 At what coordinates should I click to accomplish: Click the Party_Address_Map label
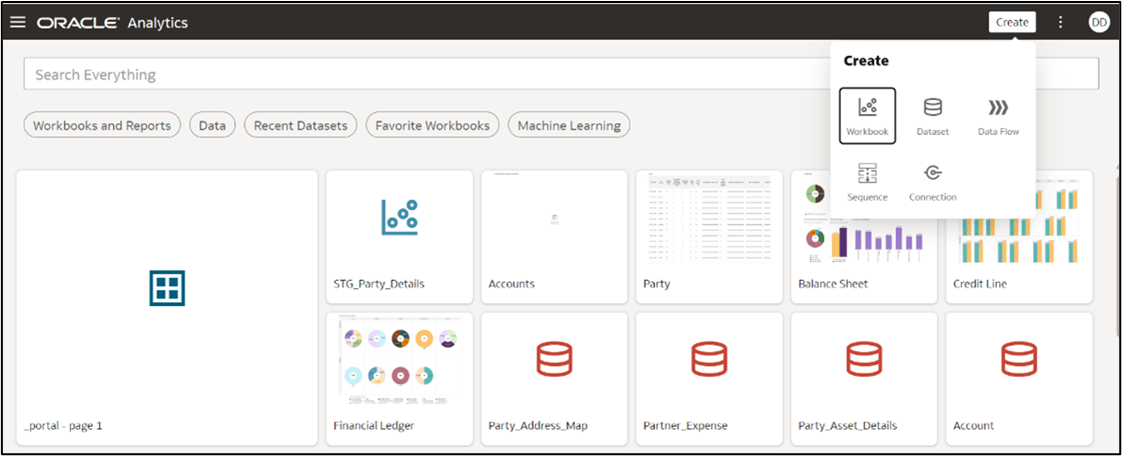[x=538, y=426]
